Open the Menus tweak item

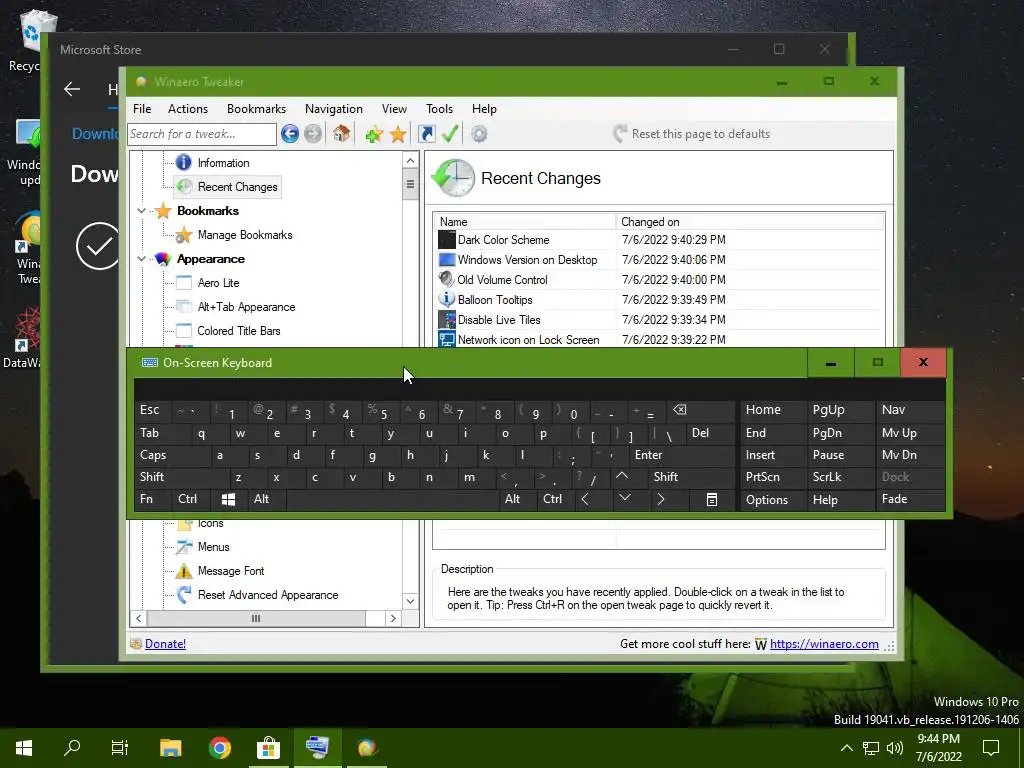click(x=214, y=547)
